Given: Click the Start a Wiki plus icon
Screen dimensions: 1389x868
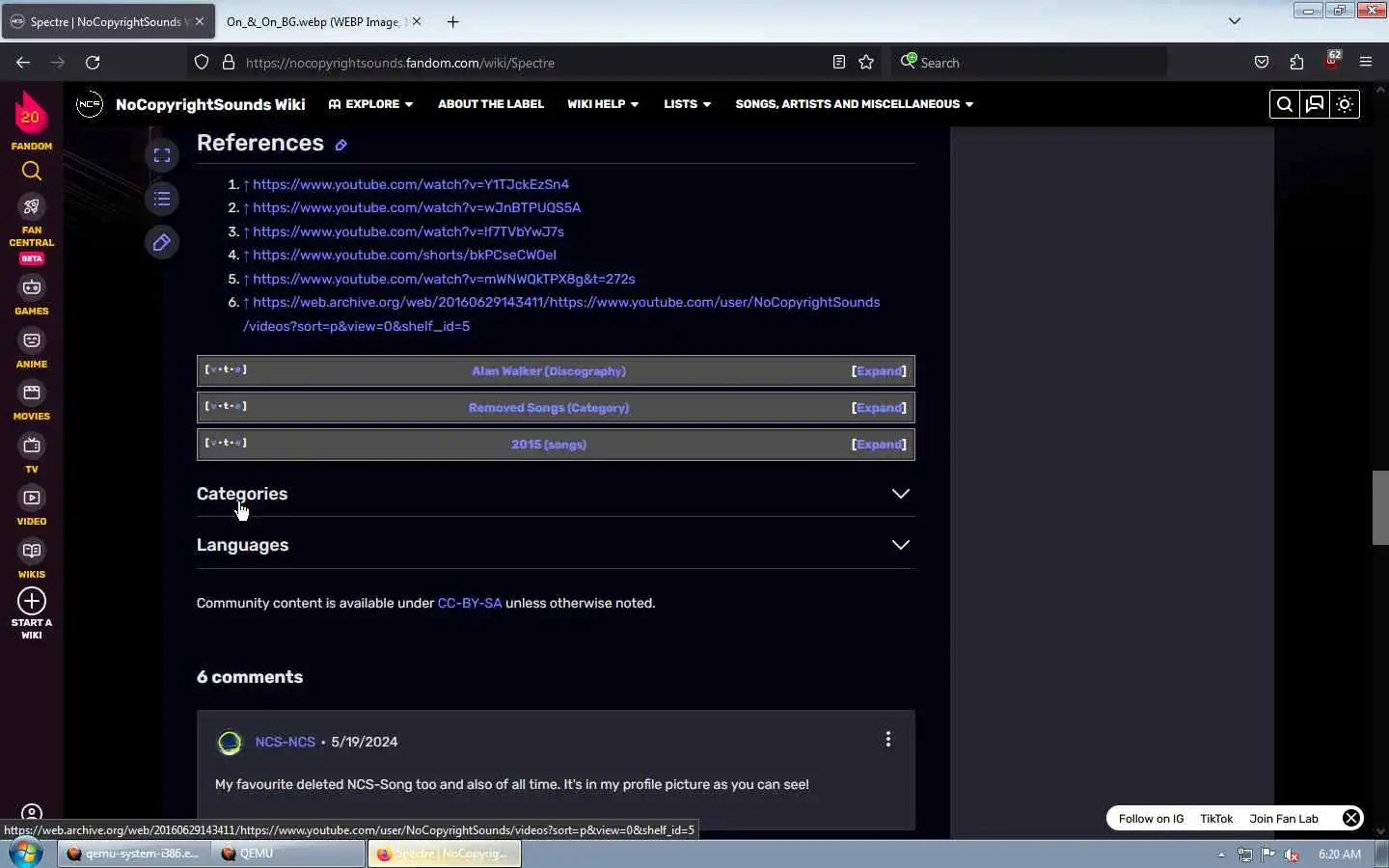Looking at the screenshot, I should [32, 601].
